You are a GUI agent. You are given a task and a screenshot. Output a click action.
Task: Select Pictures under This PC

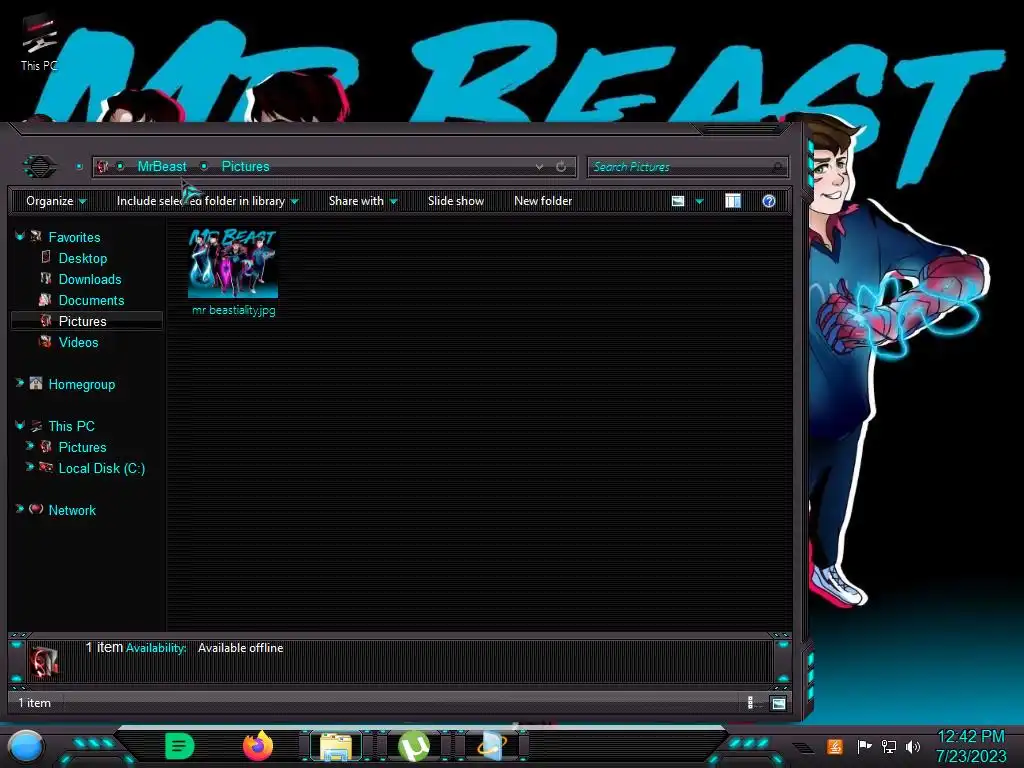click(x=82, y=447)
